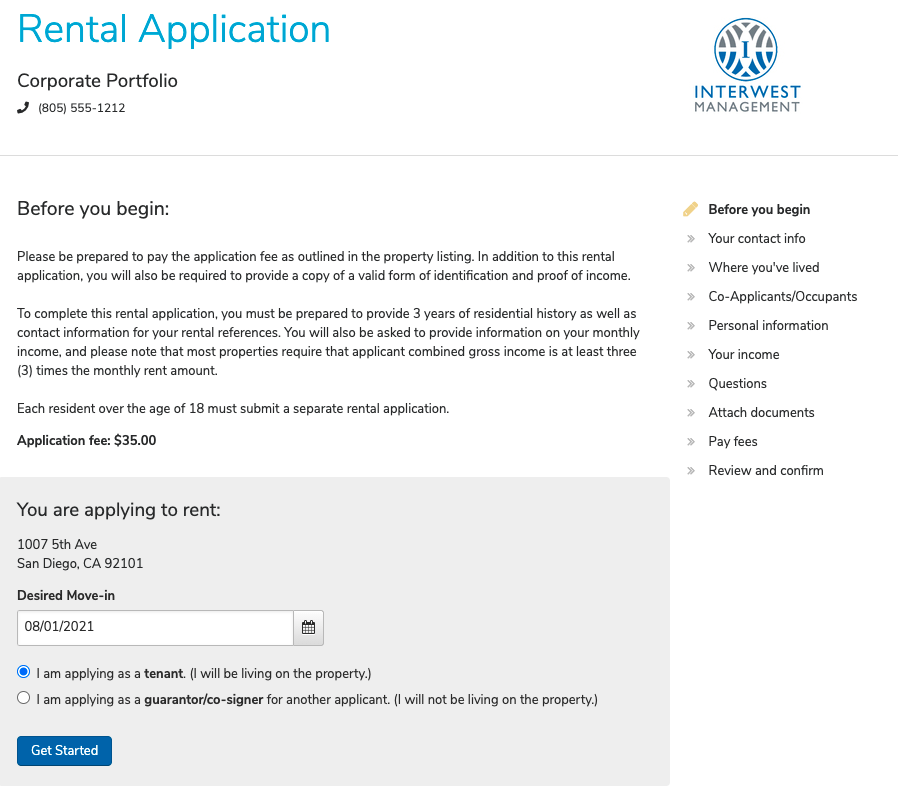Click the phone icon beside the number
Screen dimensions: 898x799
[x=24, y=108]
